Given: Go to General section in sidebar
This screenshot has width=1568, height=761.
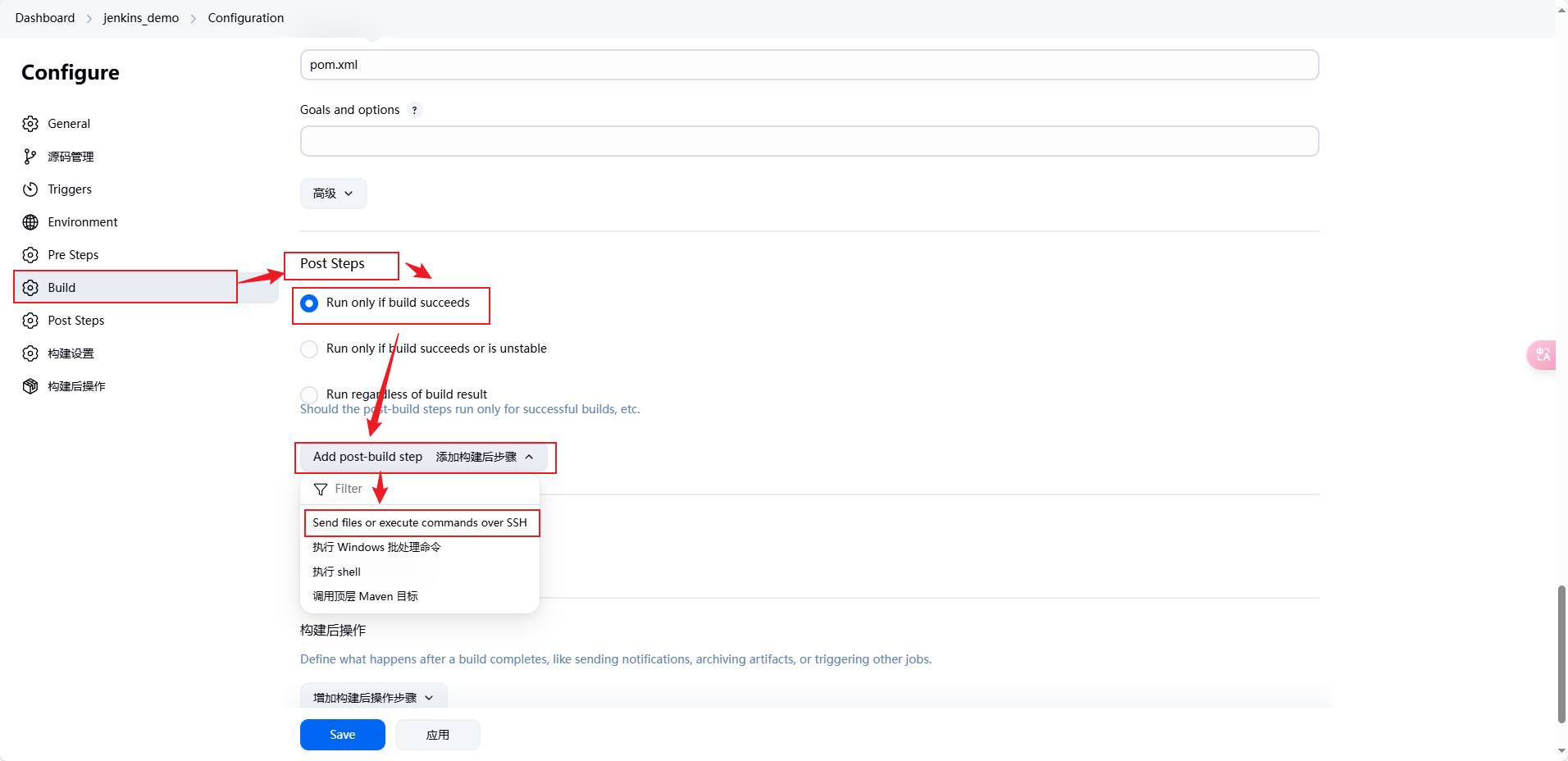Looking at the screenshot, I should point(69,124).
